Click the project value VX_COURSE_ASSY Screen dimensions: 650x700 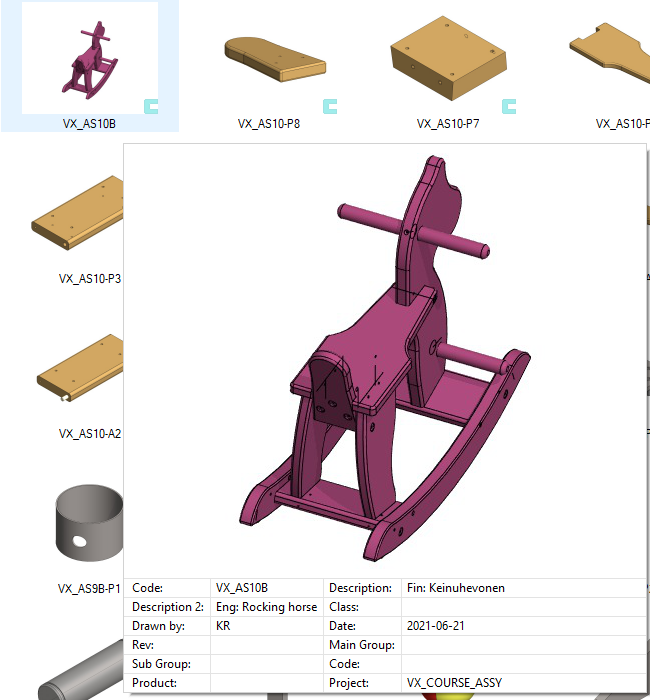(454, 683)
